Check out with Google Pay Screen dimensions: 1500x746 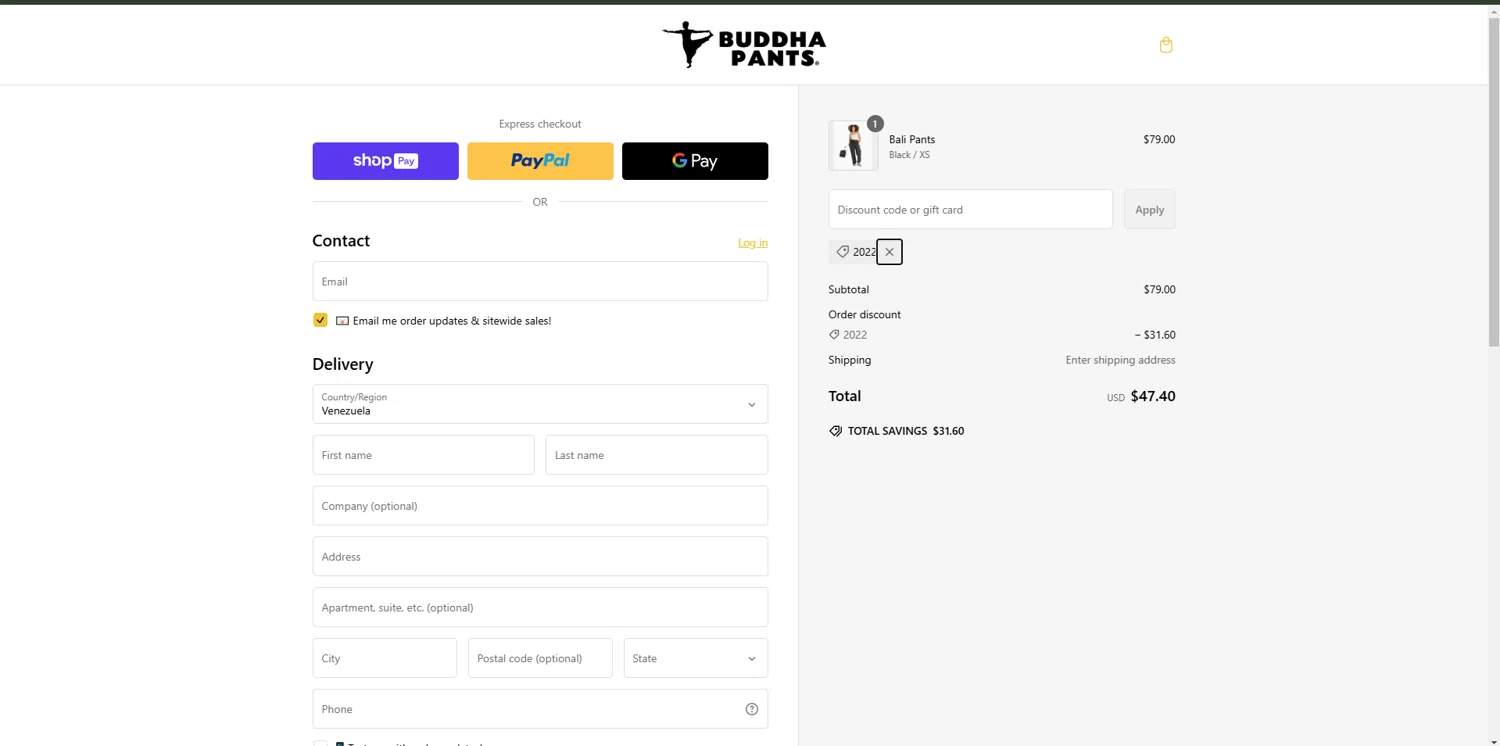695,161
